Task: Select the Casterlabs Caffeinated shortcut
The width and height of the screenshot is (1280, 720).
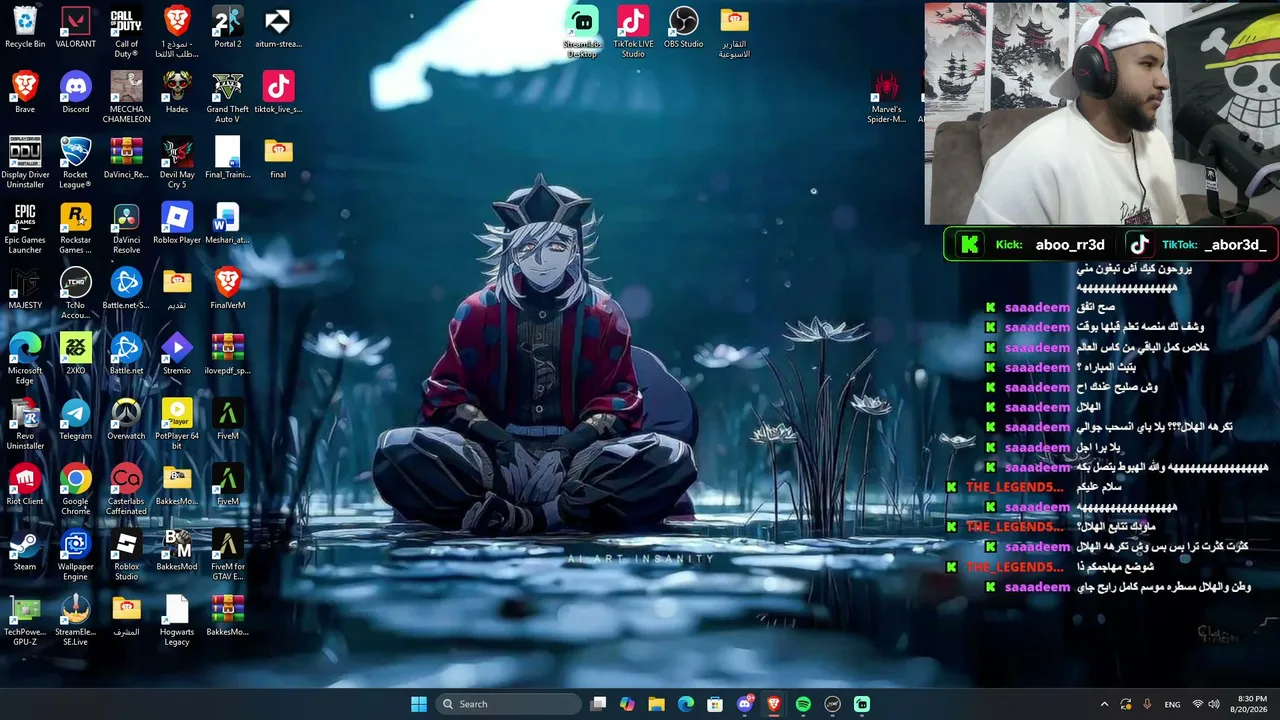Action: [126, 489]
